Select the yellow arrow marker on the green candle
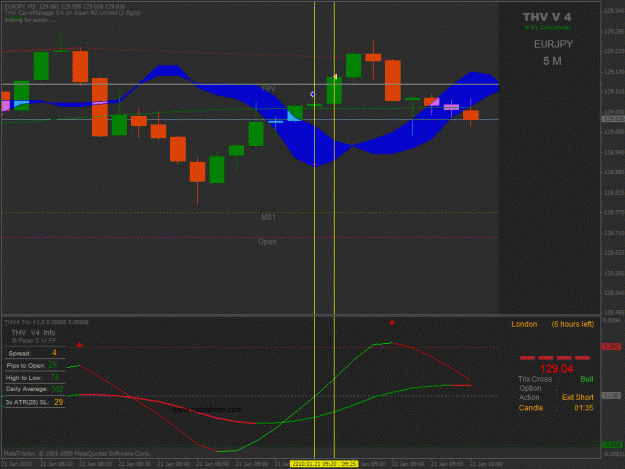 click(335, 77)
